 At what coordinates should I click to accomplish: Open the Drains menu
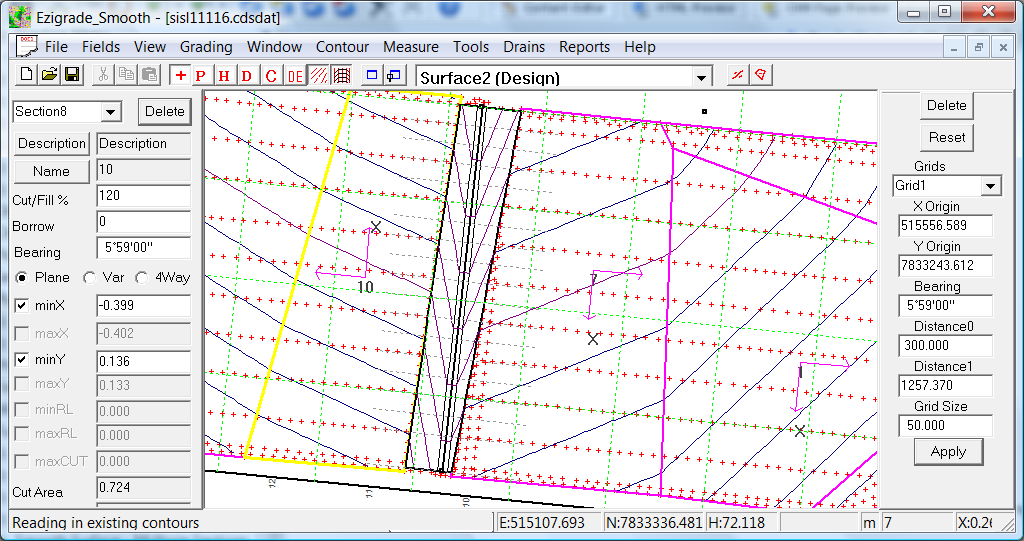point(524,47)
